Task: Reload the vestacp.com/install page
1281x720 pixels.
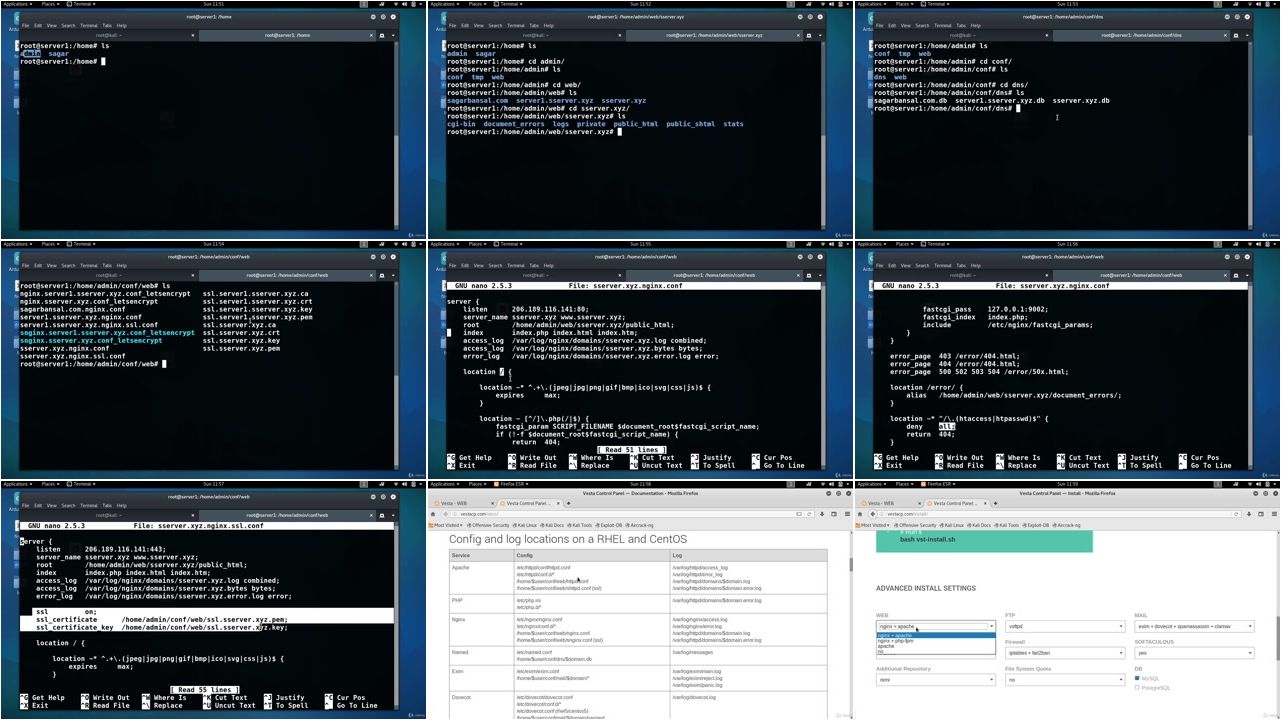Action: click(x=1236, y=514)
